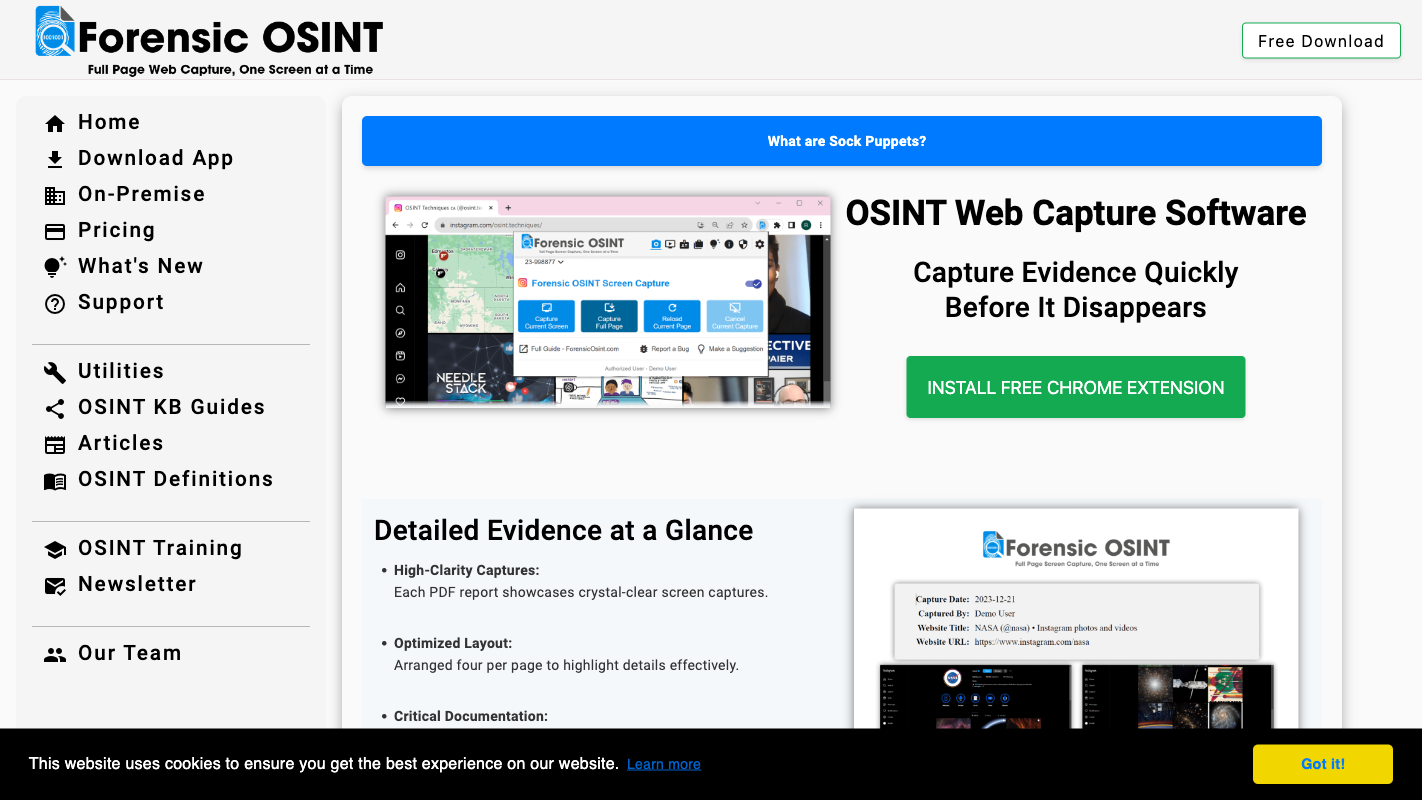Image resolution: width=1422 pixels, height=800 pixels.
Task: Click the wrench icon next to Utilities
Action: (x=55, y=372)
